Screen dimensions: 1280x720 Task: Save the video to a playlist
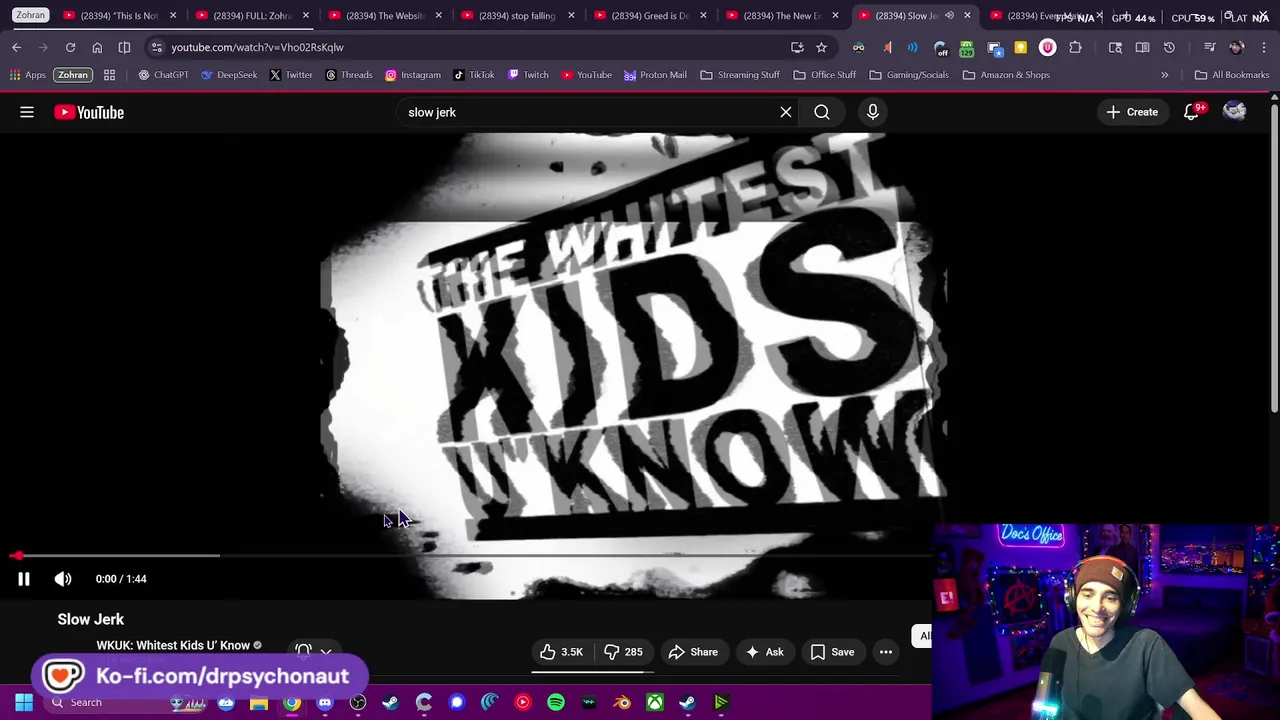(833, 652)
